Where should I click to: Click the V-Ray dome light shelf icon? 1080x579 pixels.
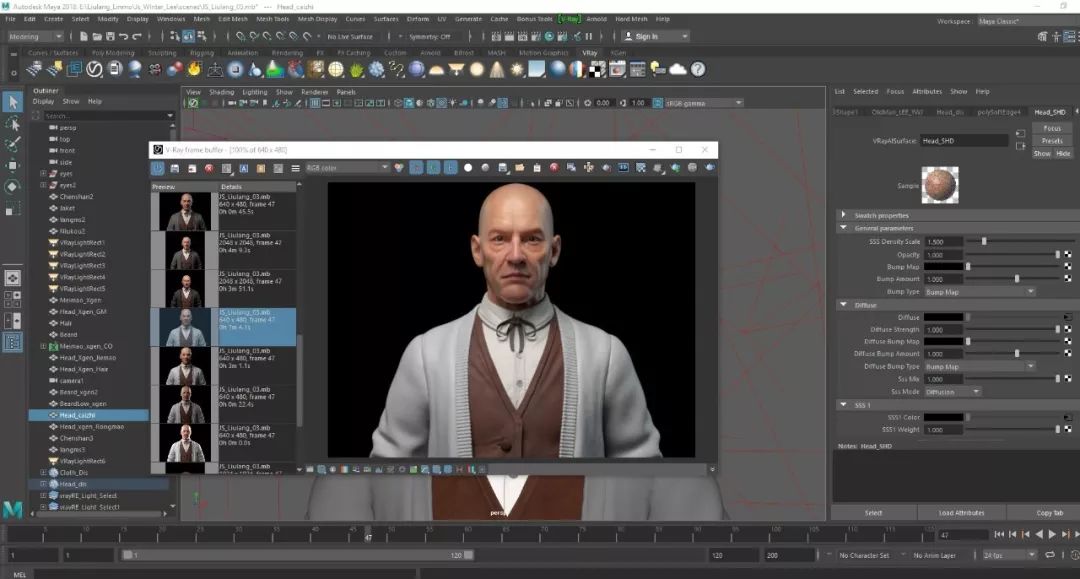tap(435, 69)
